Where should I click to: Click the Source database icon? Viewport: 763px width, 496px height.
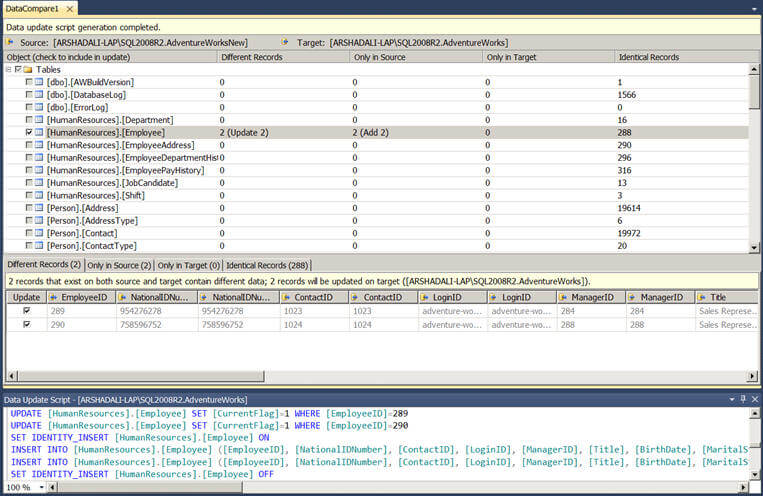(10, 42)
